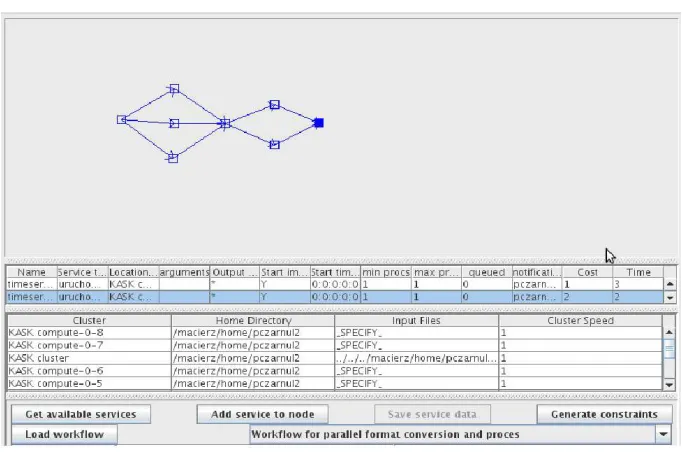Select the highlighted service row with Cost 2
Viewport: 682px width, 452px height.
click(335, 297)
